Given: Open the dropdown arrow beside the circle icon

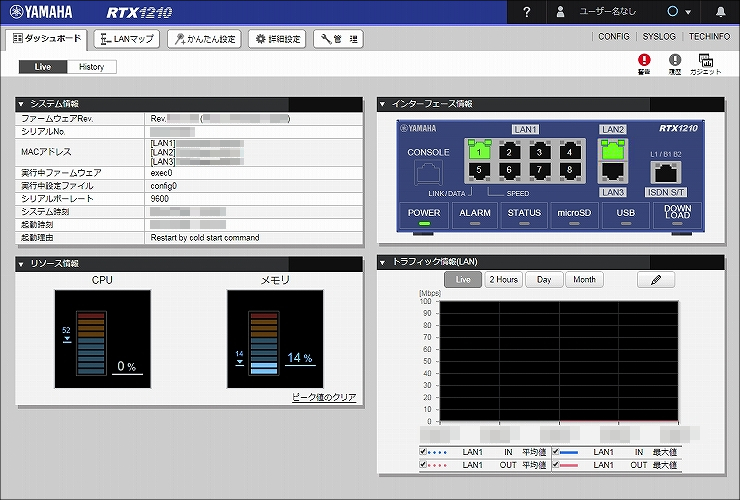Looking at the screenshot, I should click(688, 12).
